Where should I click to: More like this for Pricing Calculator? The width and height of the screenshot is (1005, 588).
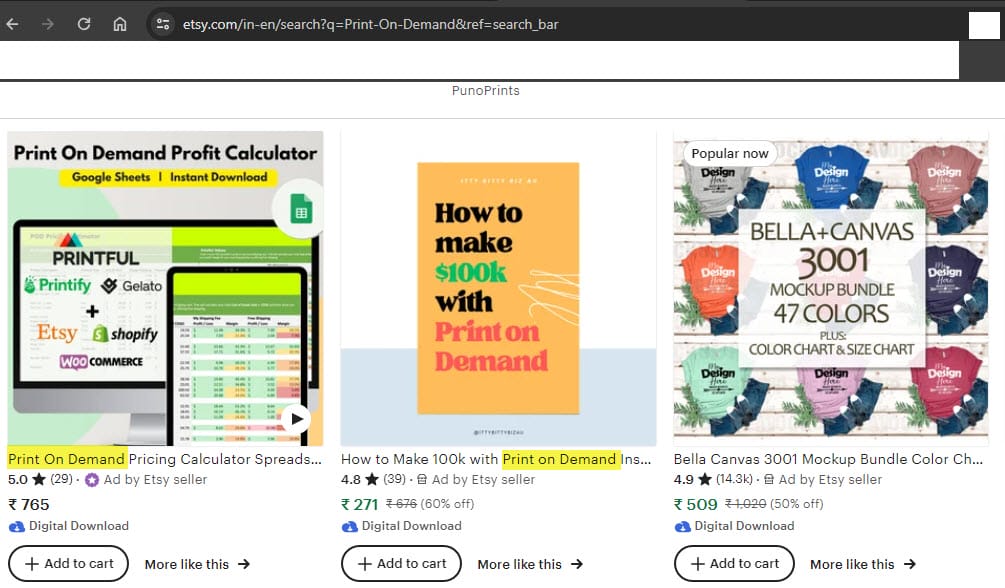coord(197,564)
